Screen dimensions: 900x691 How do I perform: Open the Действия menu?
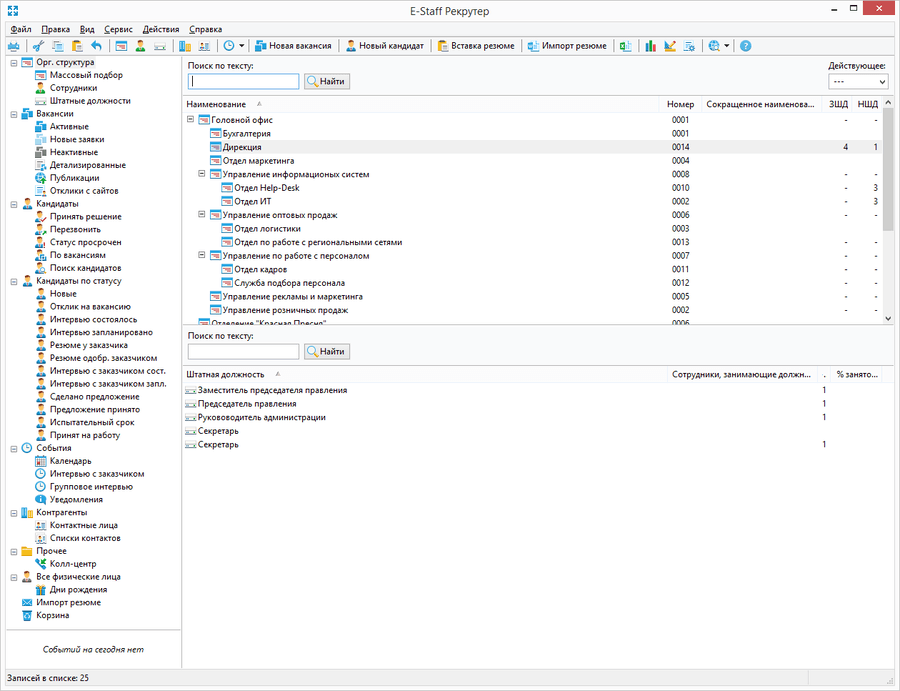[161, 29]
